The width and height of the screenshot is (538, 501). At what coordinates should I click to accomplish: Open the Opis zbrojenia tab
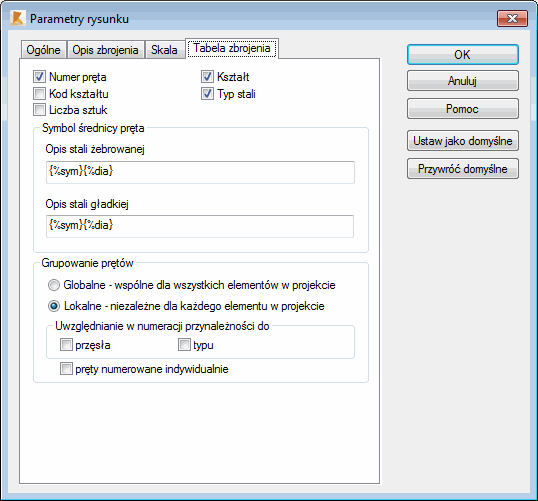click(x=105, y=50)
